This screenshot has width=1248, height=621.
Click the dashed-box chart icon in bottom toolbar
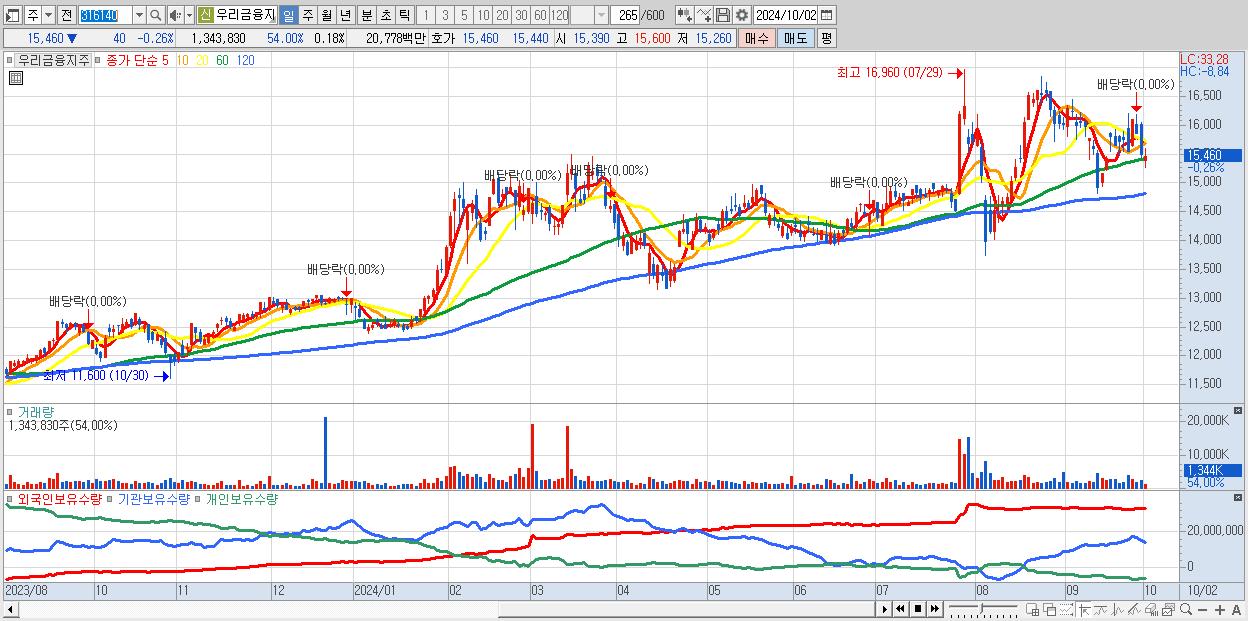point(1066,609)
